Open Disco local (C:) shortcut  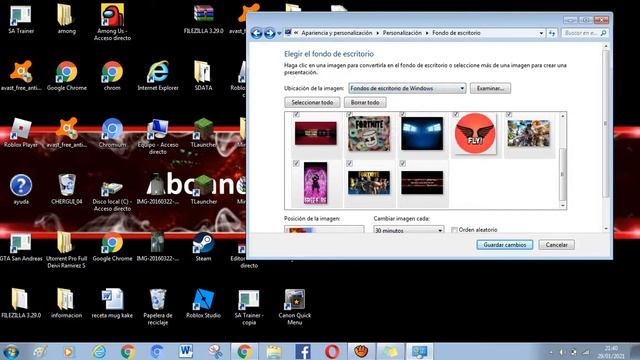[x=112, y=193]
